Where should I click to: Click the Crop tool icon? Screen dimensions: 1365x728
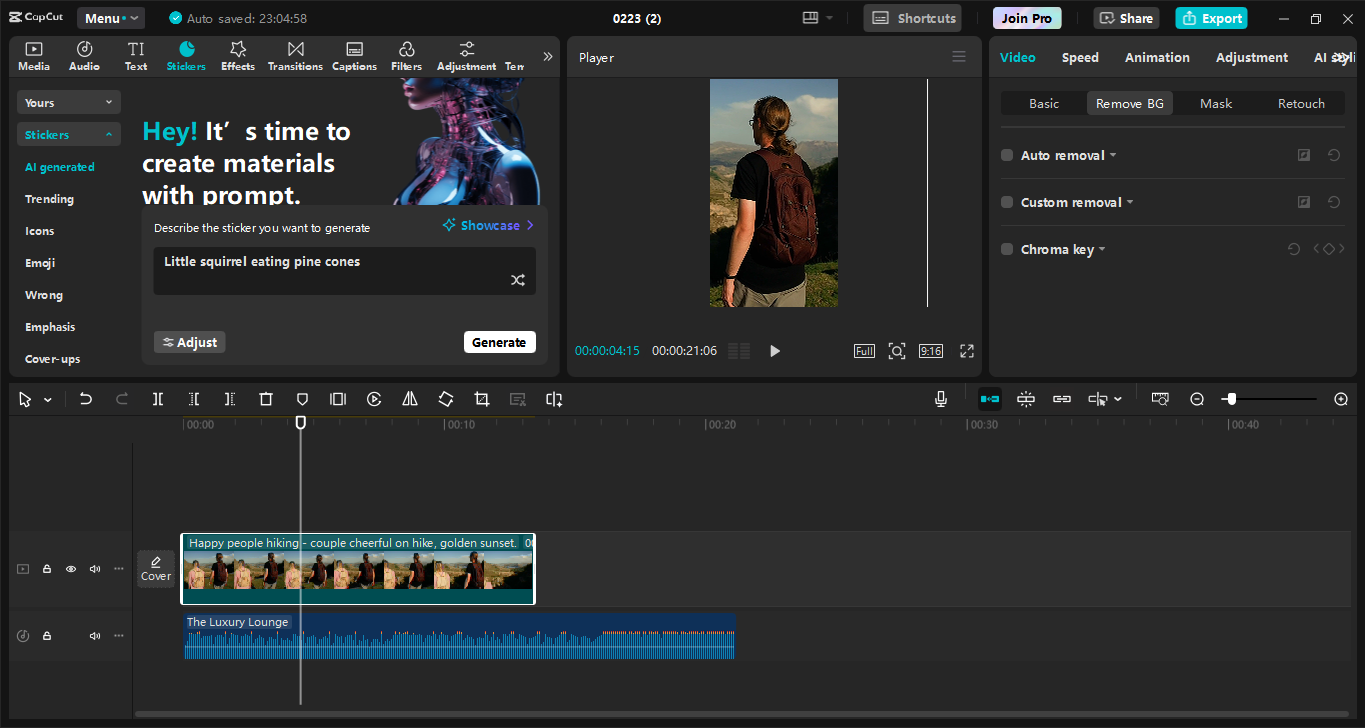coord(481,398)
